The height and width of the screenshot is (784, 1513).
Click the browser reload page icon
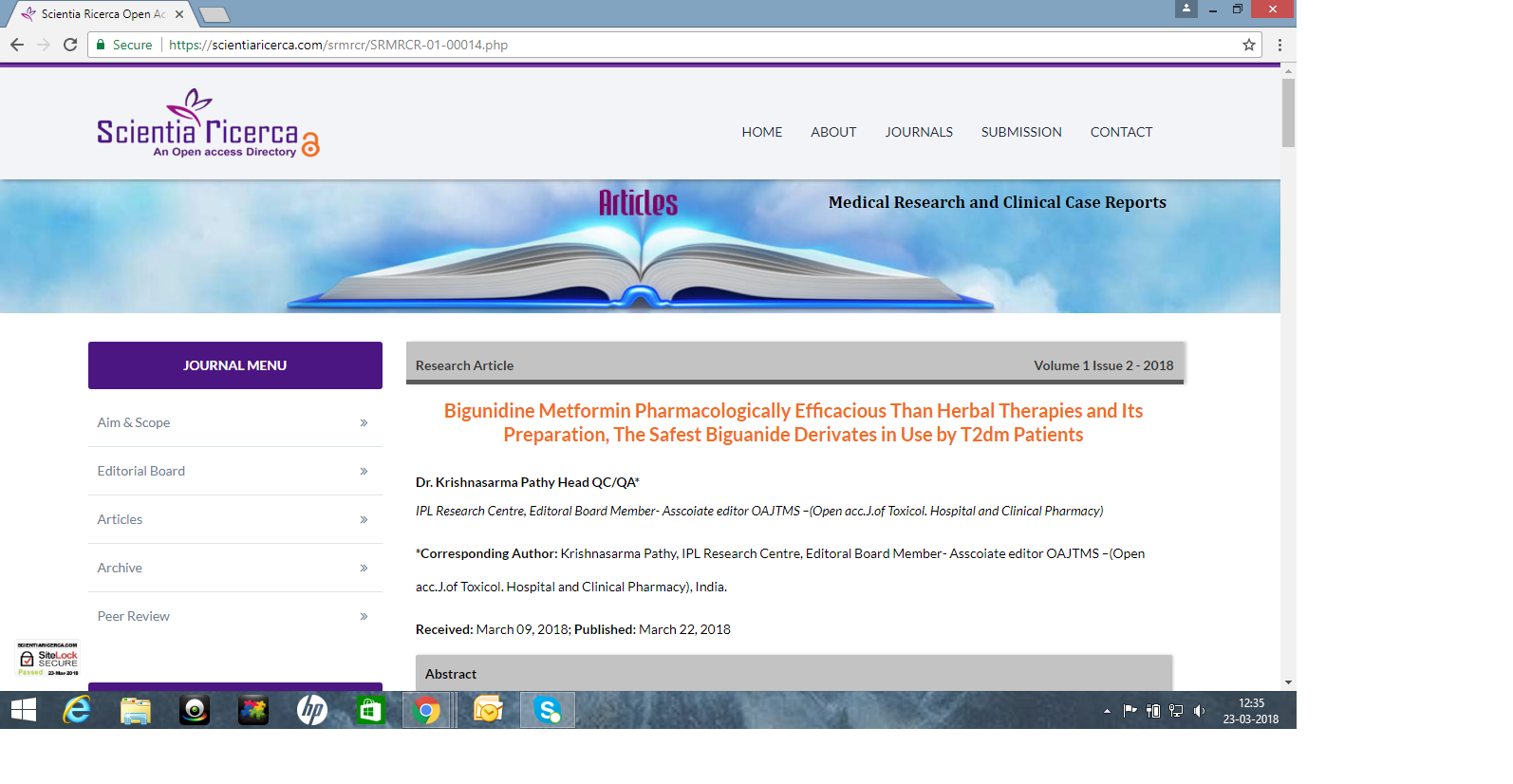[70, 45]
